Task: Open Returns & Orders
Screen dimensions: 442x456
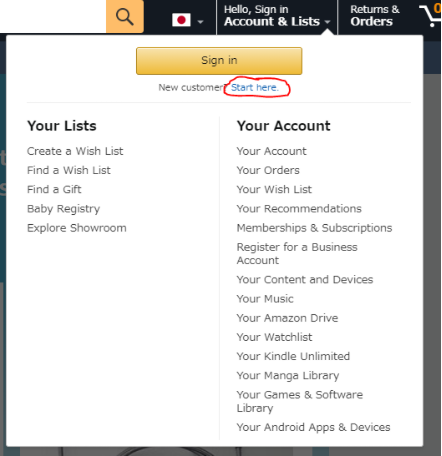Action: point(375,16)
